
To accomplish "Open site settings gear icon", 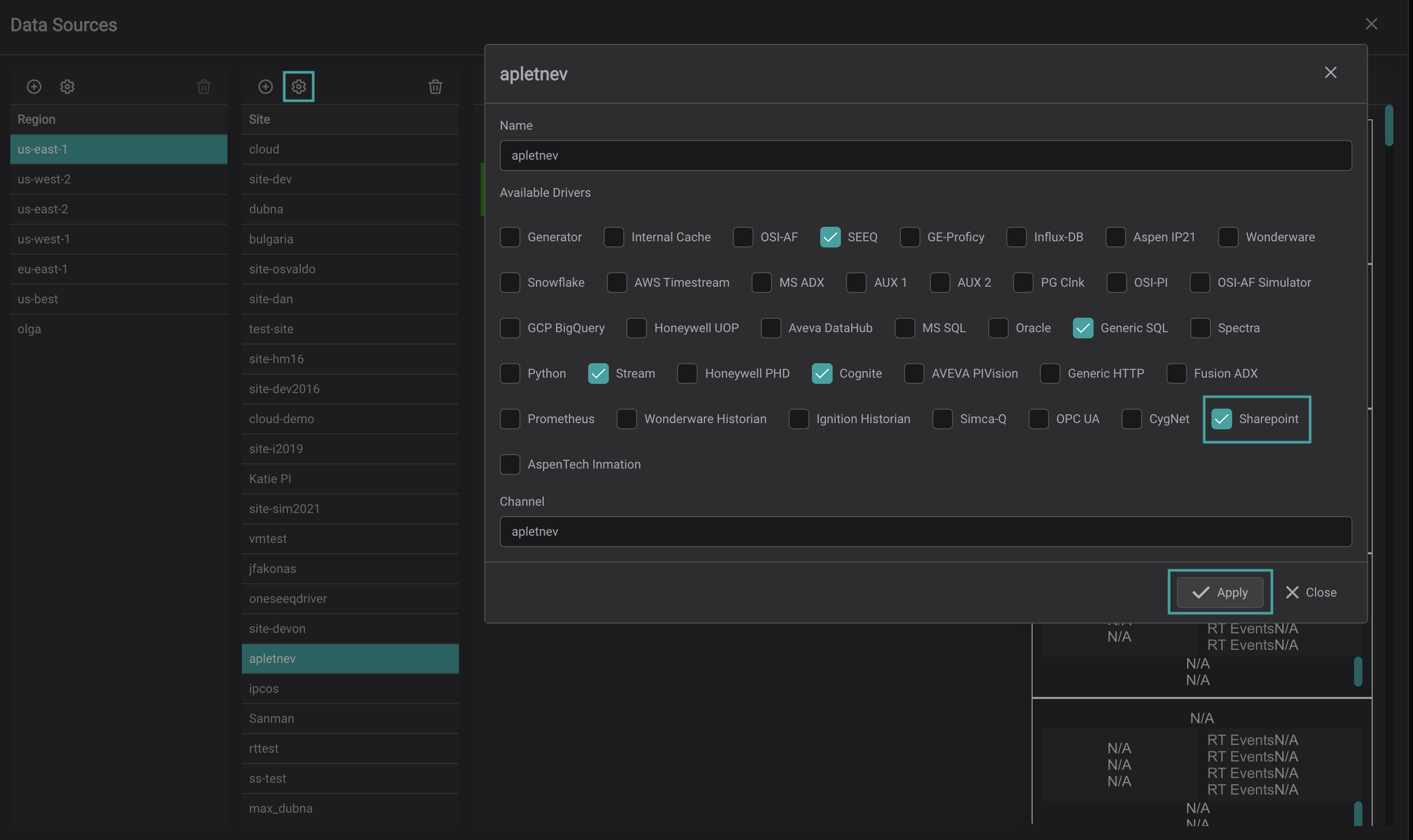I will [x=299, y=87].
